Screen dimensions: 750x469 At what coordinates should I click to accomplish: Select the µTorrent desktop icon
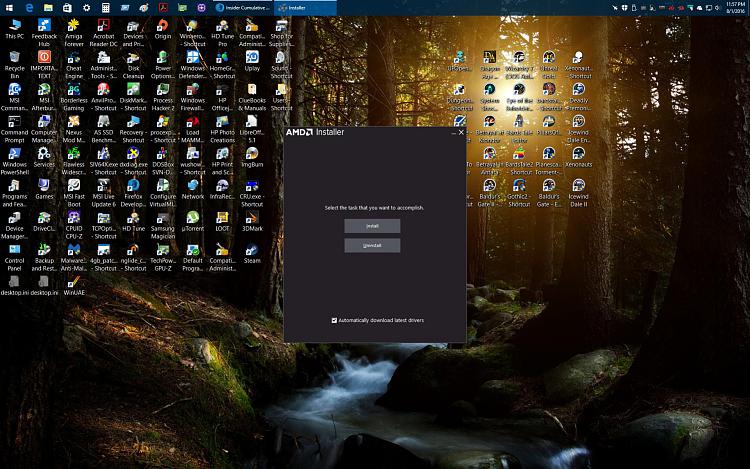click(193, 221)
